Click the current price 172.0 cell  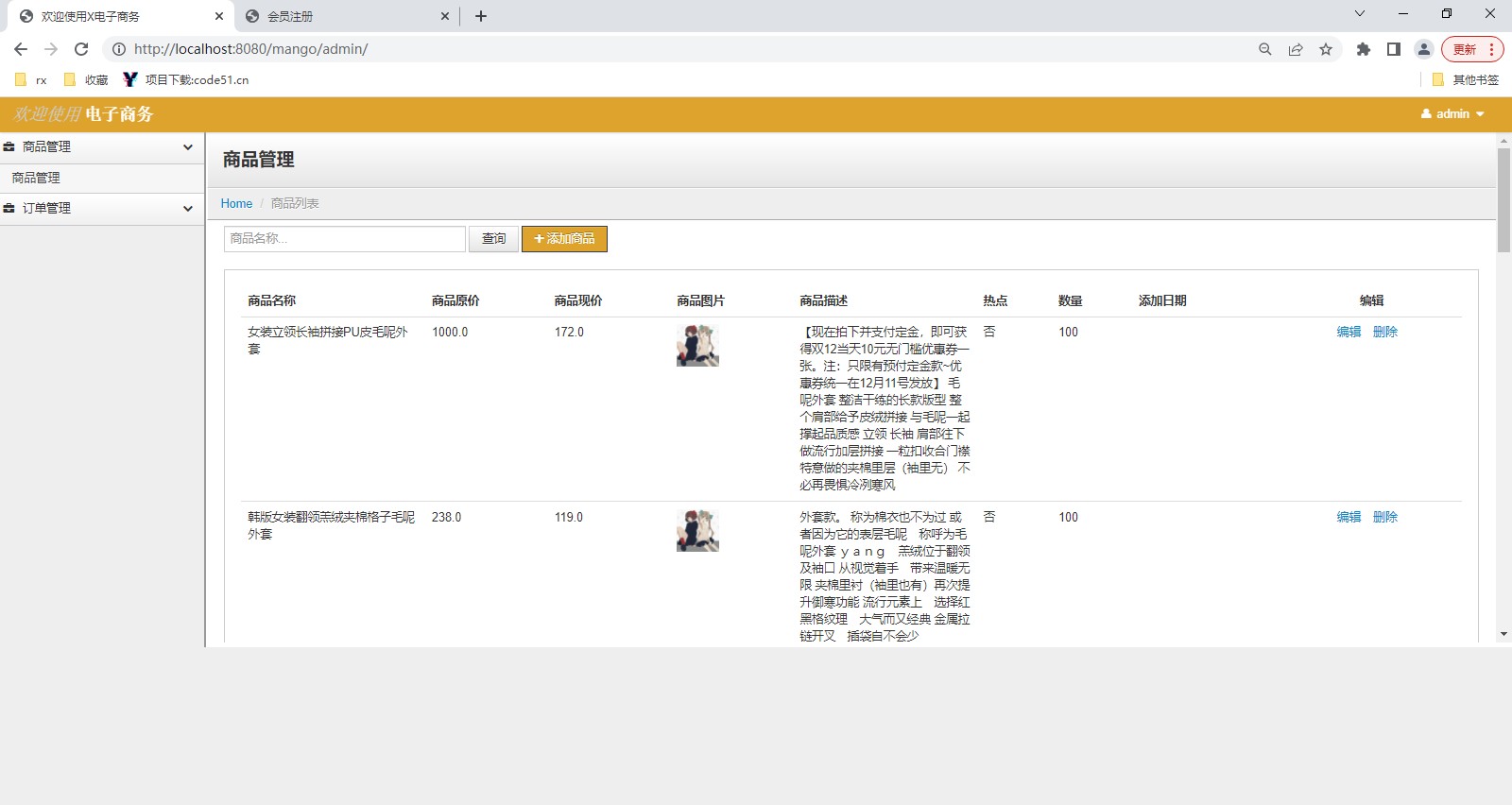[569, 333]
